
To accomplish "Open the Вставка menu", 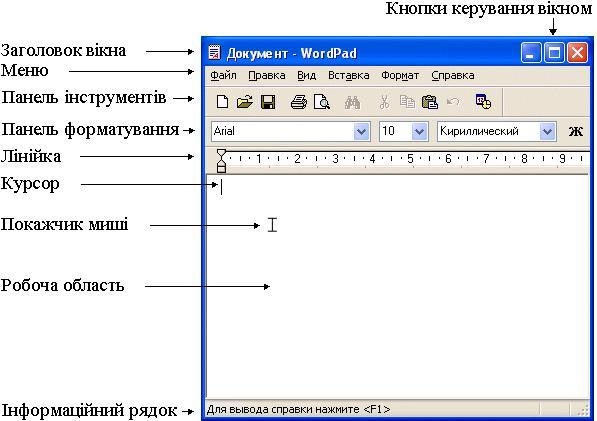I will point(349,75).
